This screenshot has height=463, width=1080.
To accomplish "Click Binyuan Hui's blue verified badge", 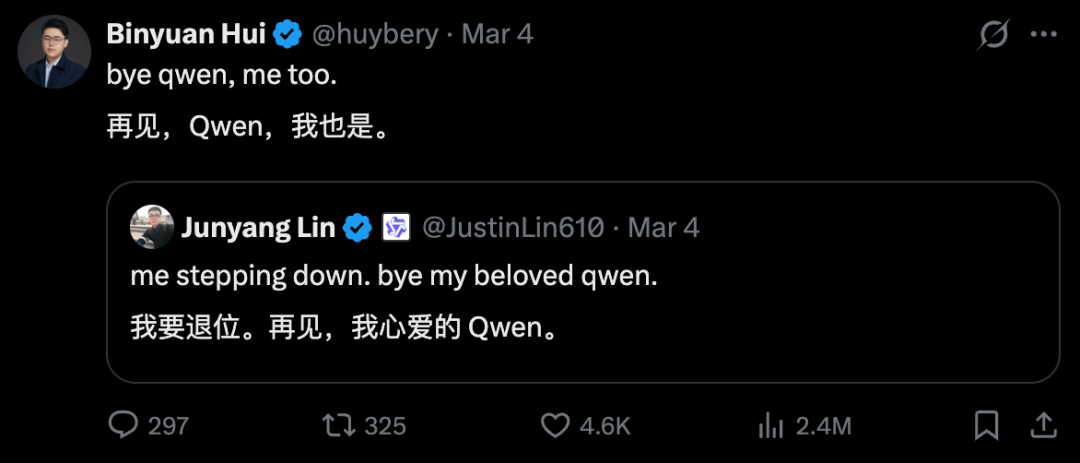I will click(x=288, y=35).
